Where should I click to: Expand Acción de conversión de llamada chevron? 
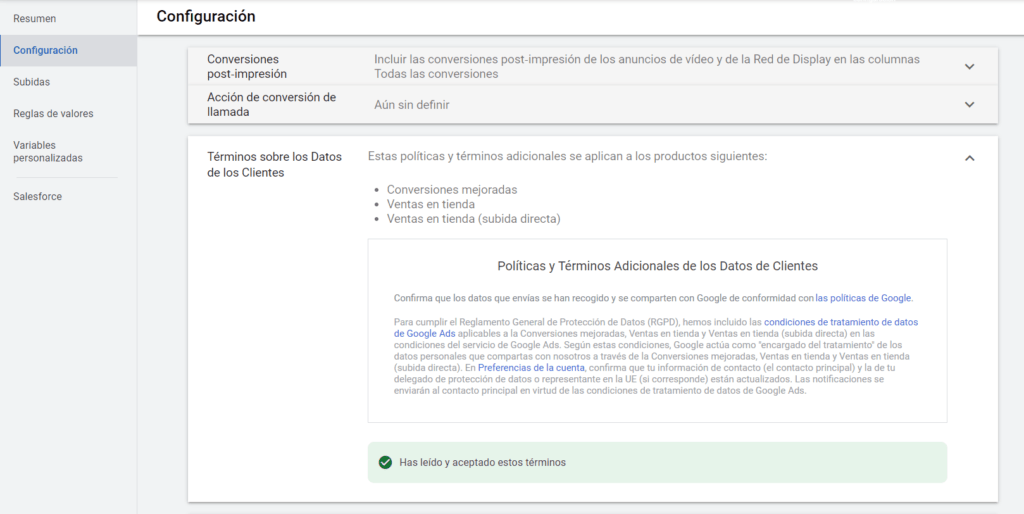(970, 104)
